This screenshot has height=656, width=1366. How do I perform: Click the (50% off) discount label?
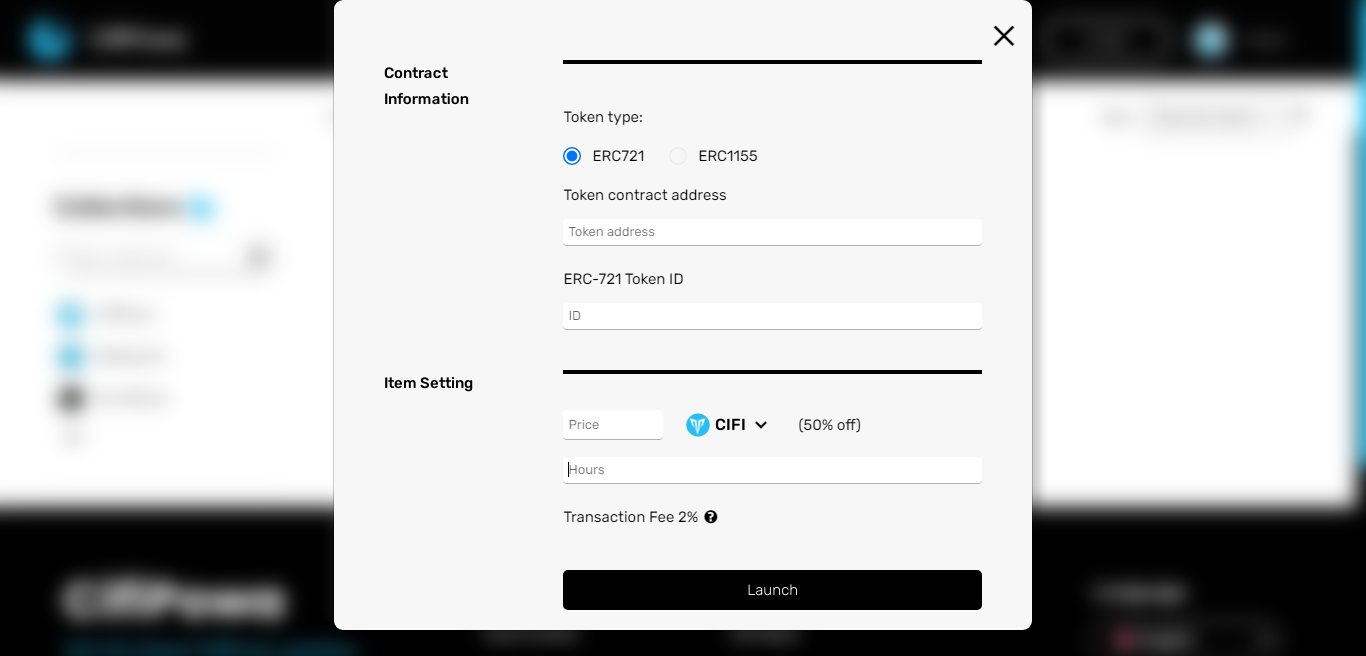[x=830, y=425]
